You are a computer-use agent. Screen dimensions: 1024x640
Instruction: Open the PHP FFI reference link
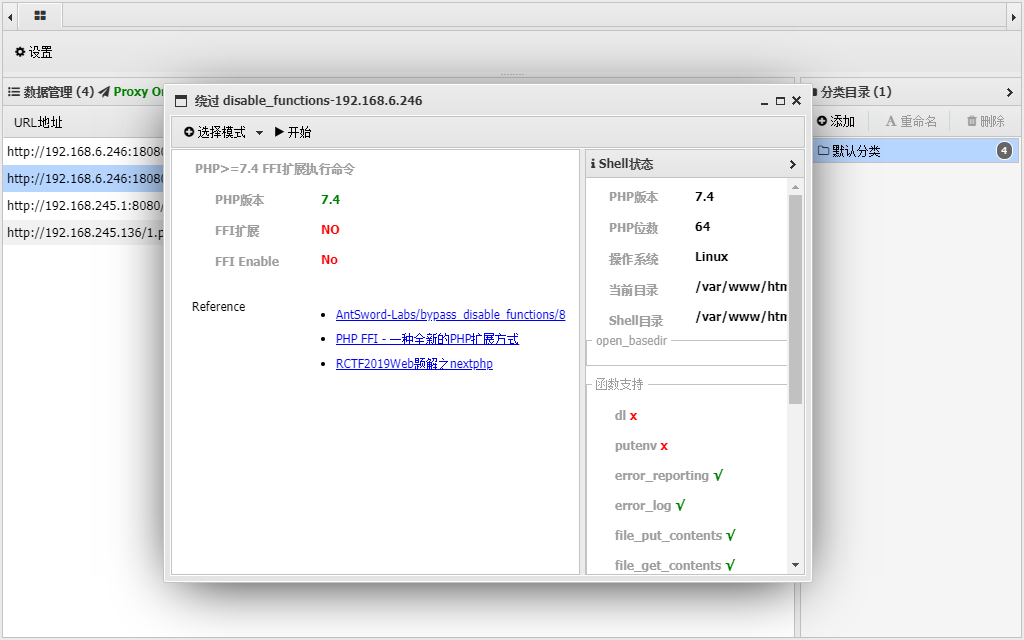tap(427, 339)
